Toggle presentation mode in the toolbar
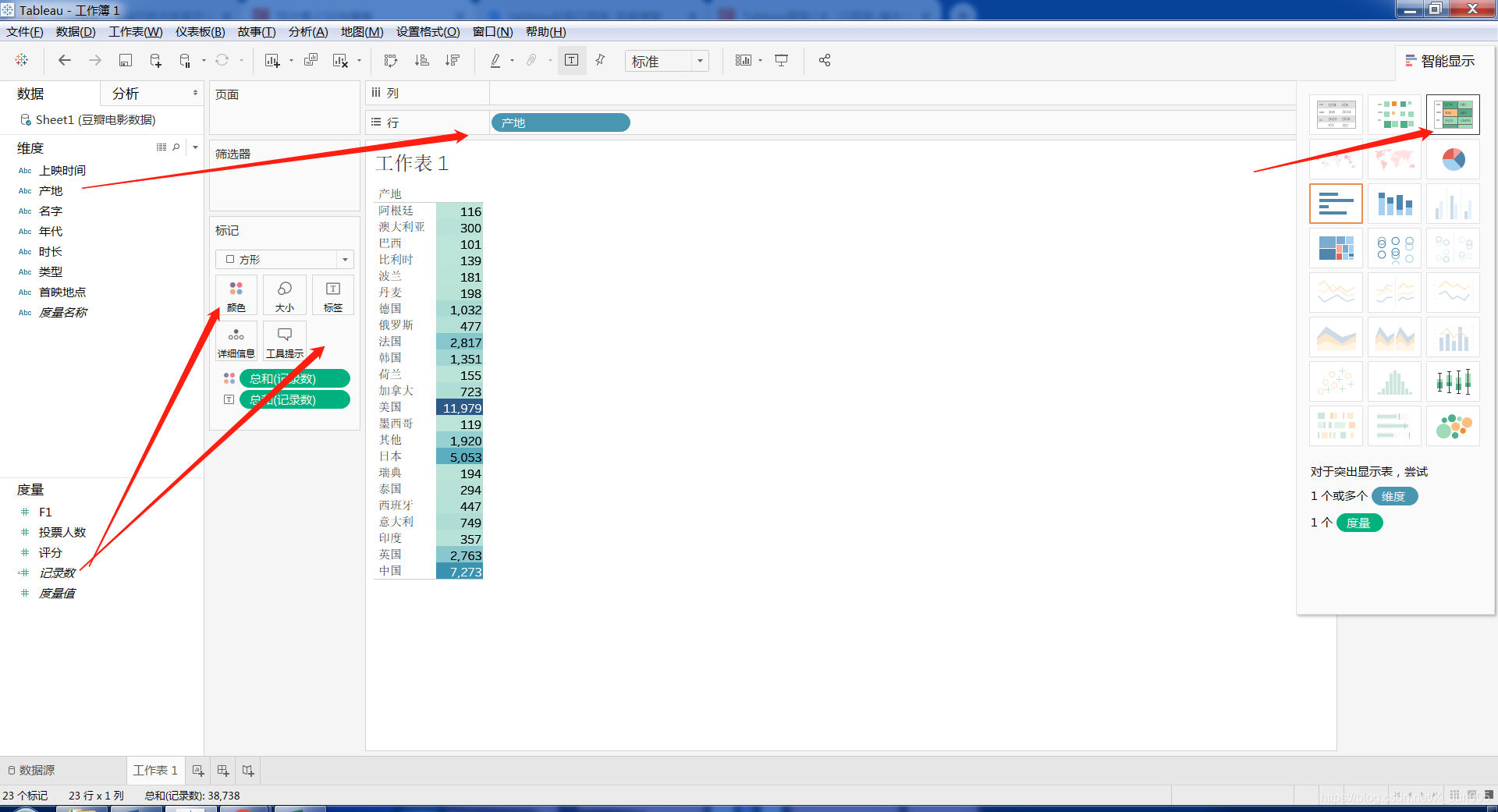Viewport: 1498px width, 812px height. tap(781, 60)
